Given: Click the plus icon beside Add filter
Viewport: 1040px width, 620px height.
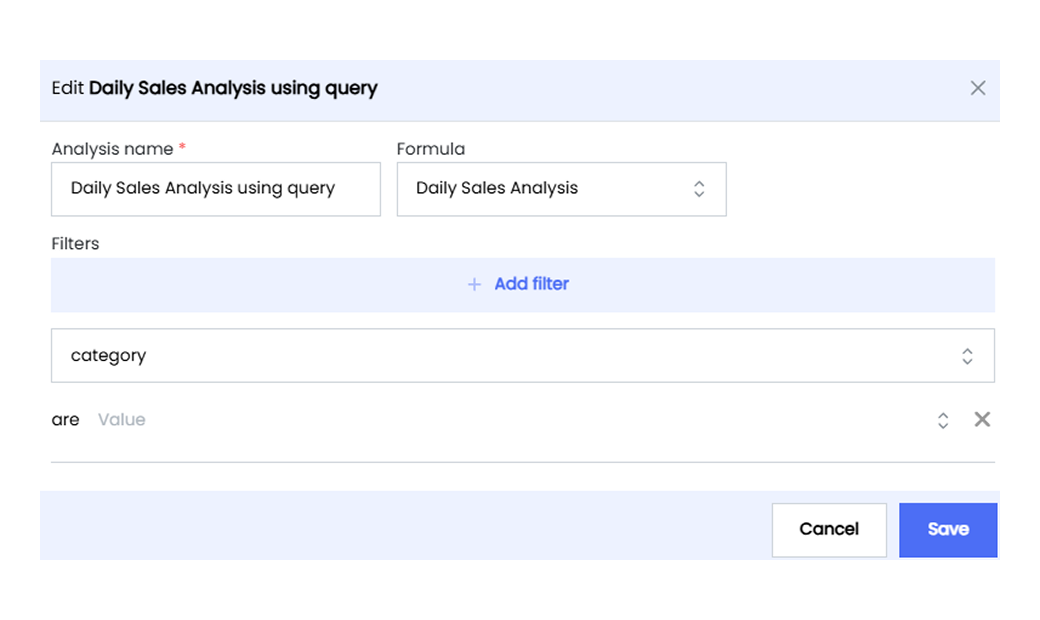Looking at the screenshot, I should click(x=474, y=284).
